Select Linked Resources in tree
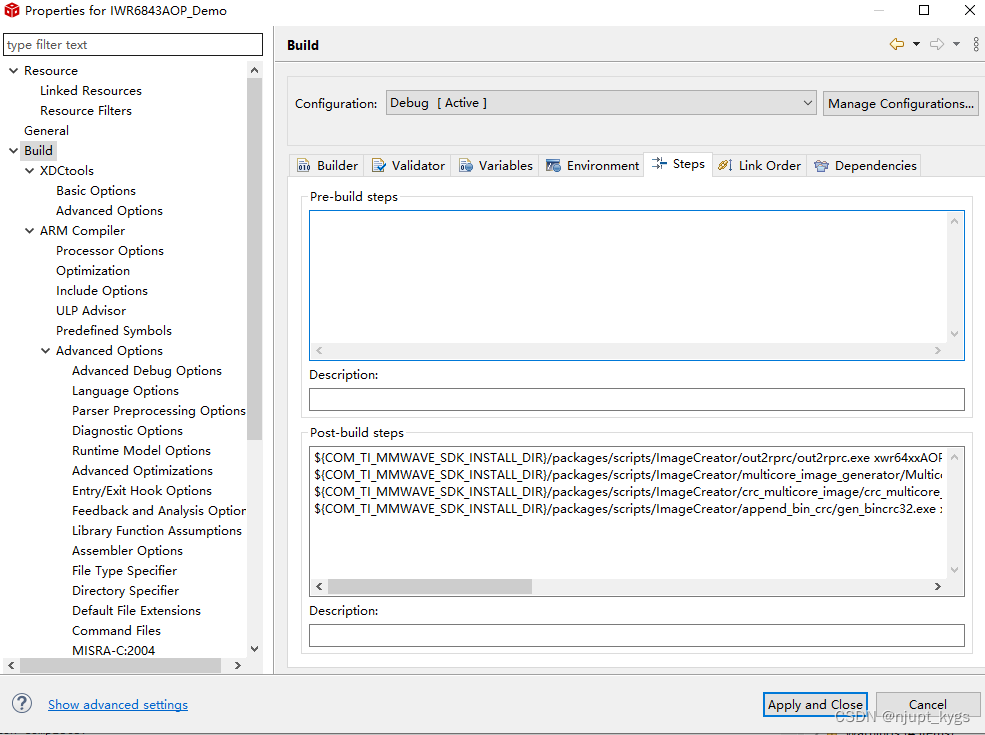The height and width of the screenshot is (735, 985). tap(91, 90)
